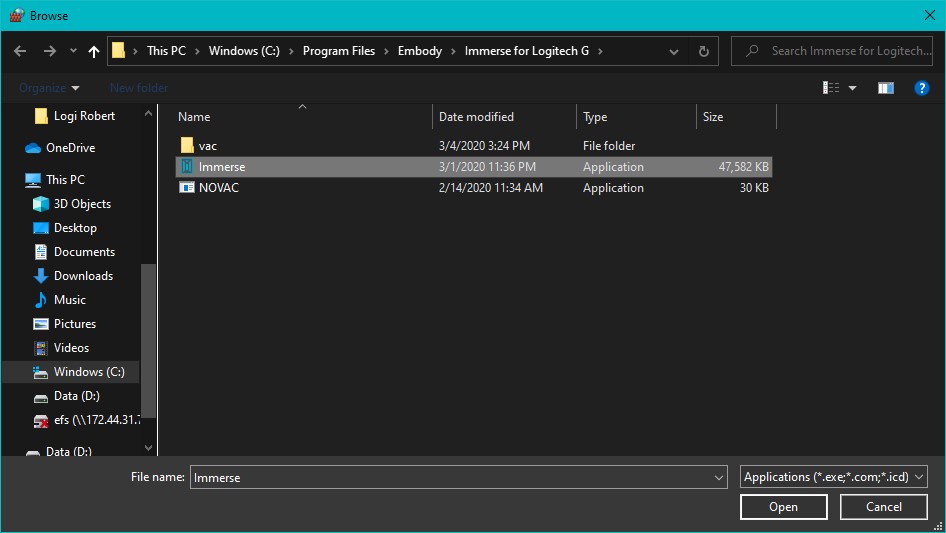Select the vac folder icon
This screenshot has height=533, width=946.
[x=187, y=145]
